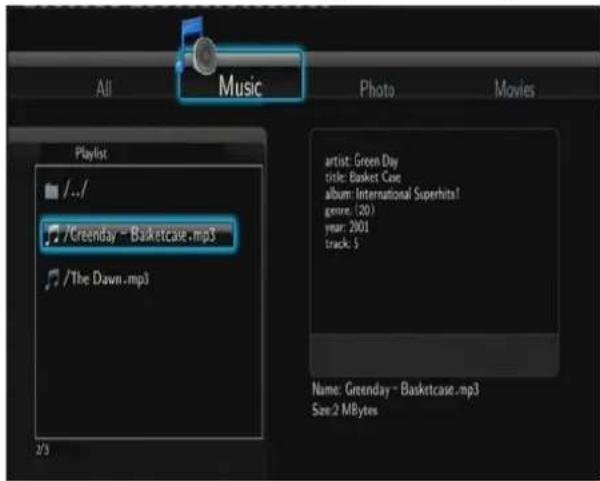The image size is (600, 481).
Task: Click the Size: 2 MBytes label
Action: coord(344,410)
